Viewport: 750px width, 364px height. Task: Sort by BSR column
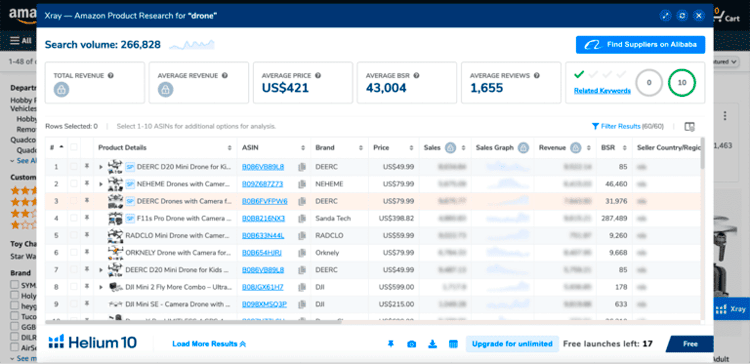coord(625,148)
